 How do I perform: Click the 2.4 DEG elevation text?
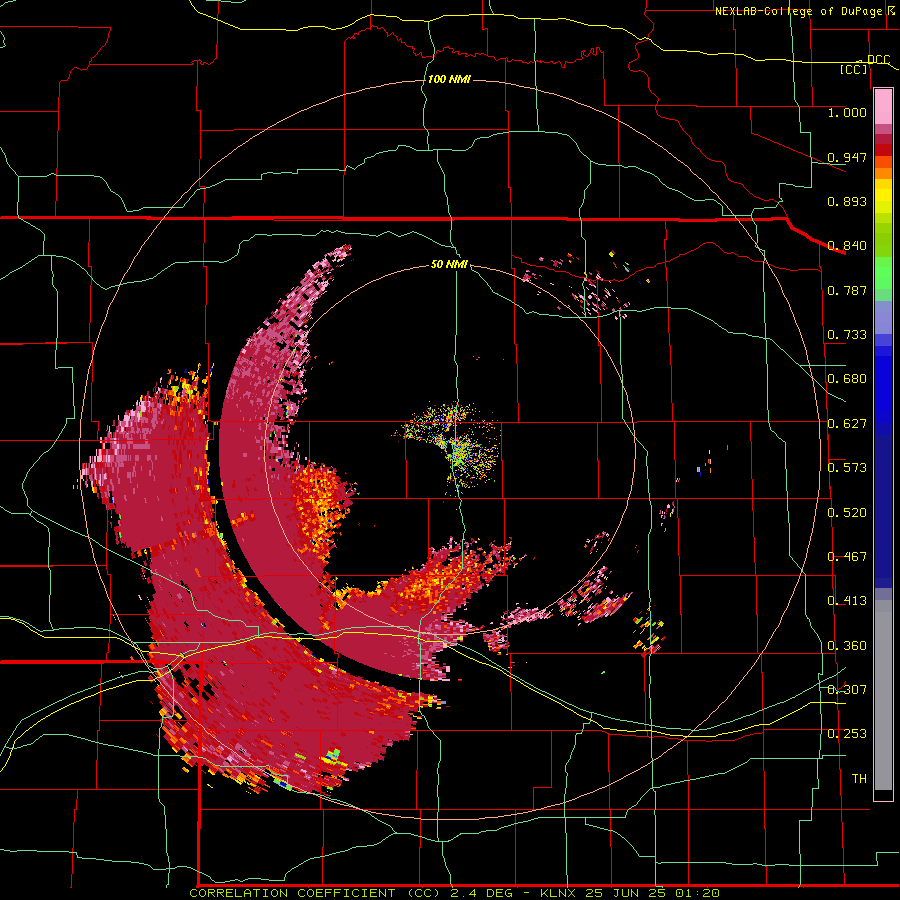(x=482, y=893)
